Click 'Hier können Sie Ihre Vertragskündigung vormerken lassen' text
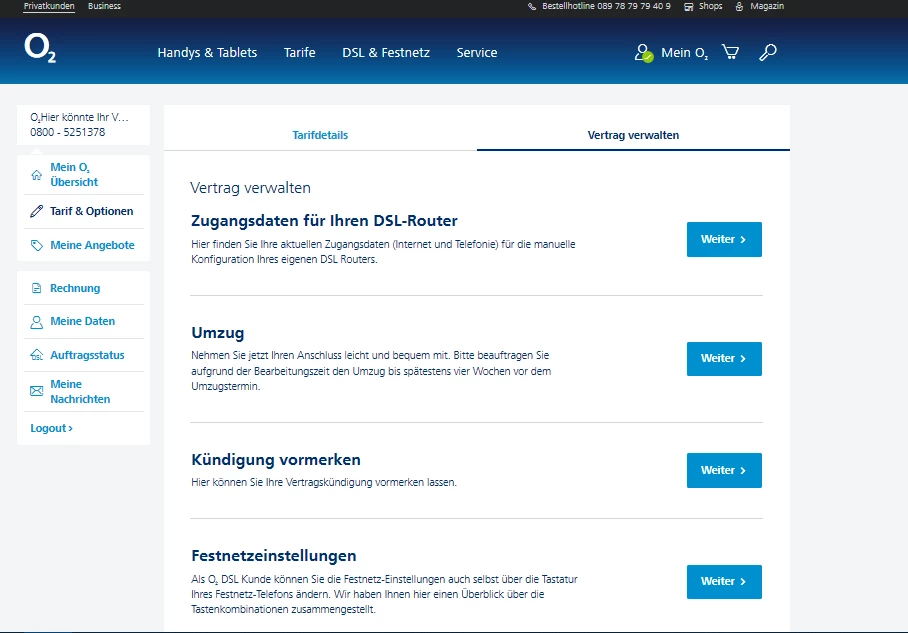908x633 pixels. 324,482
